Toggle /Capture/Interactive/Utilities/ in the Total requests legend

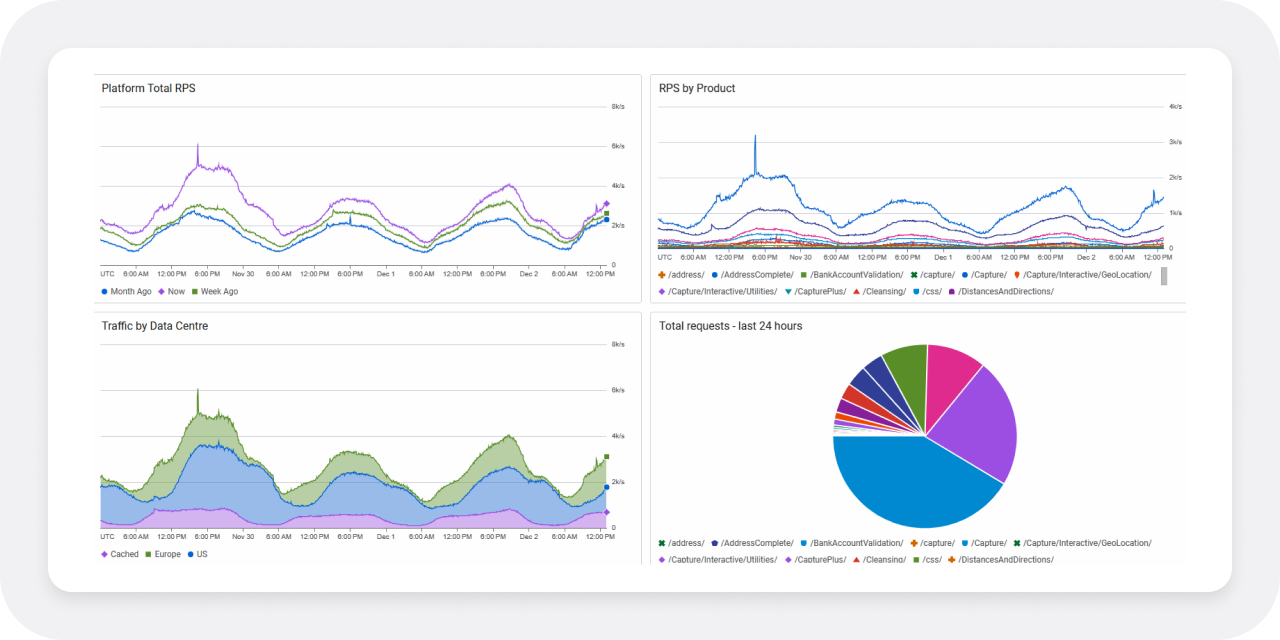pyautogui.click(x=722, y=560)
